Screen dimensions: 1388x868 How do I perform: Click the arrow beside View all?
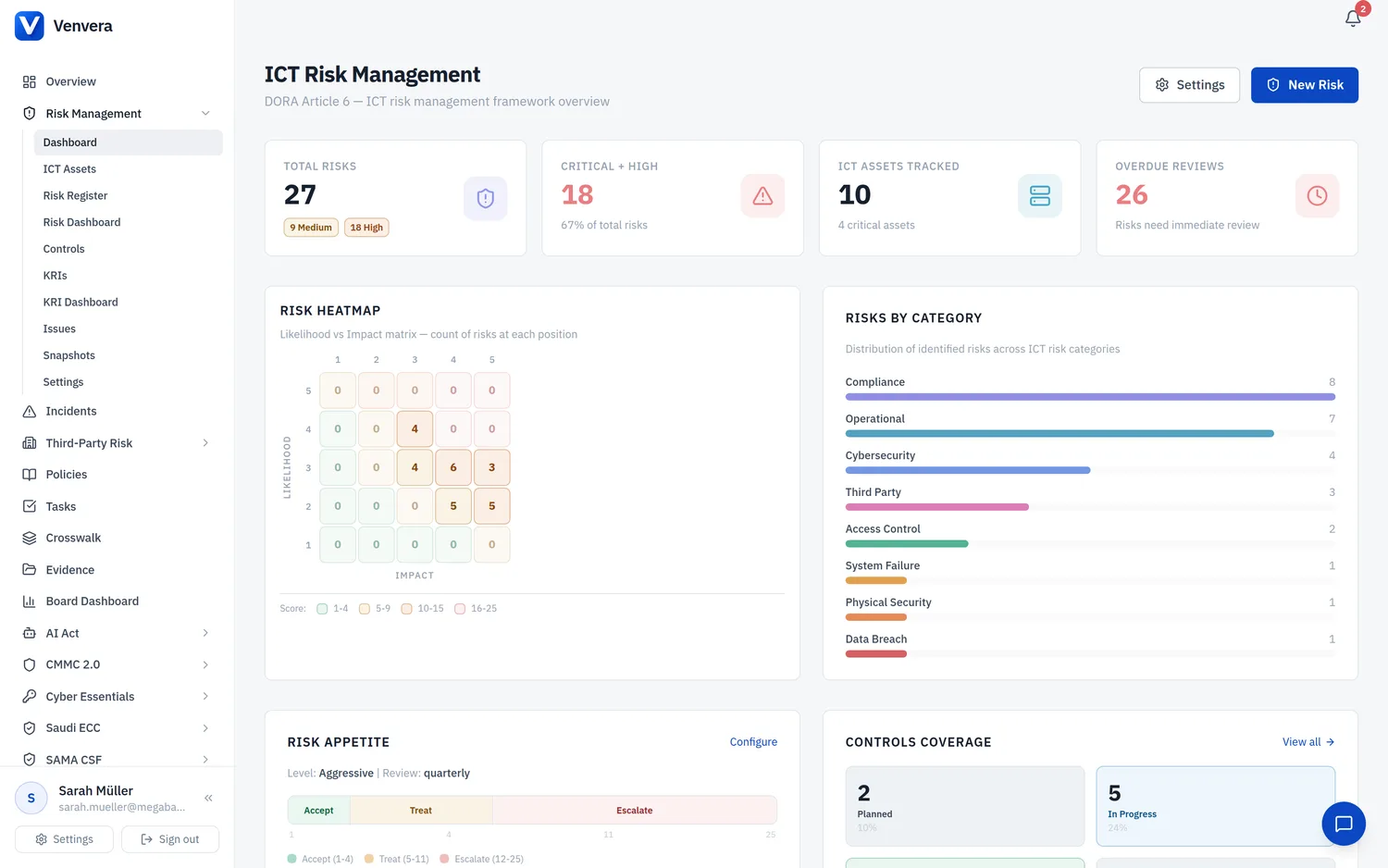pos(1330,742)
